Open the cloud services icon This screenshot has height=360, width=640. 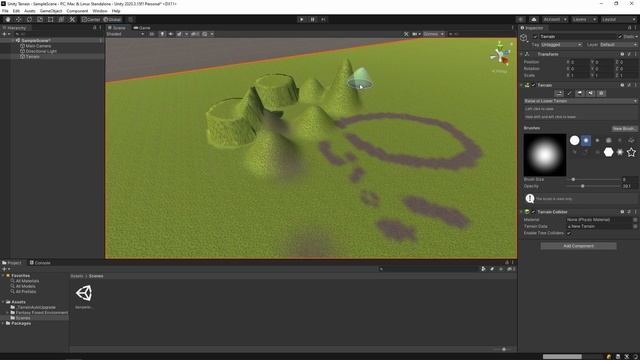click(x=533, y=19)
